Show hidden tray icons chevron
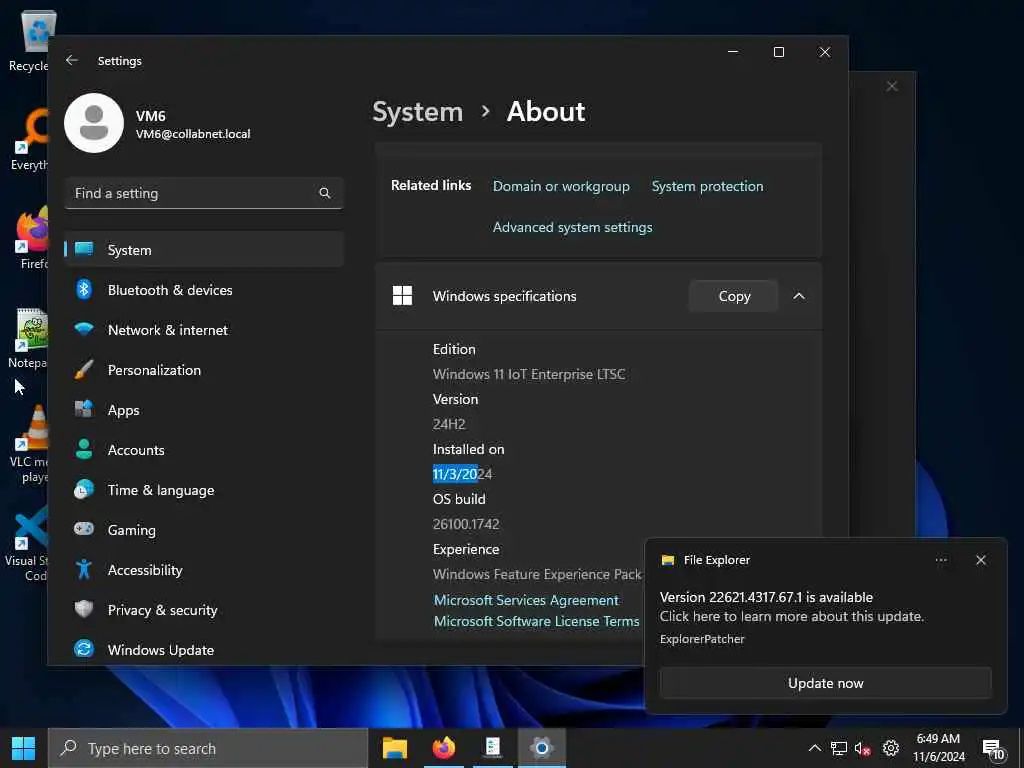The height and width of the screenshot is (768, 1024). click(814, 748)
